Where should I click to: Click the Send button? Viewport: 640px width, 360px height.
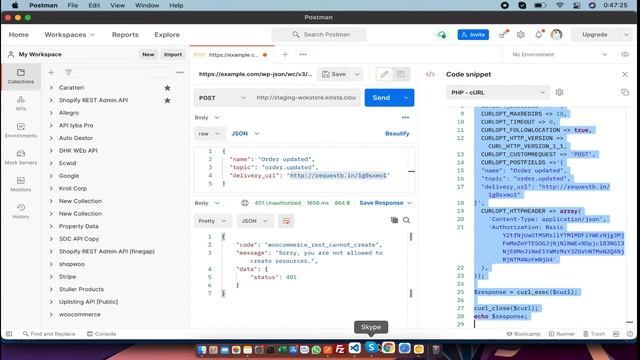pos(381,98)
